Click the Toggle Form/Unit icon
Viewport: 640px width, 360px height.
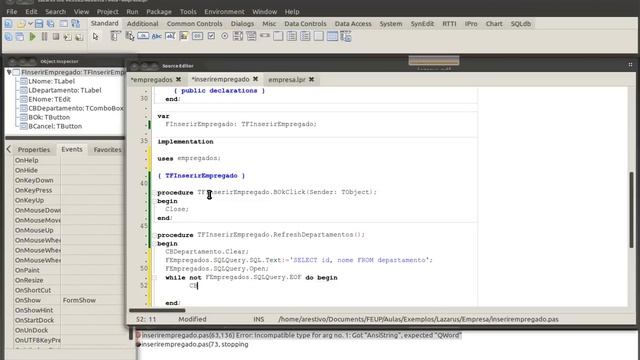76,24
